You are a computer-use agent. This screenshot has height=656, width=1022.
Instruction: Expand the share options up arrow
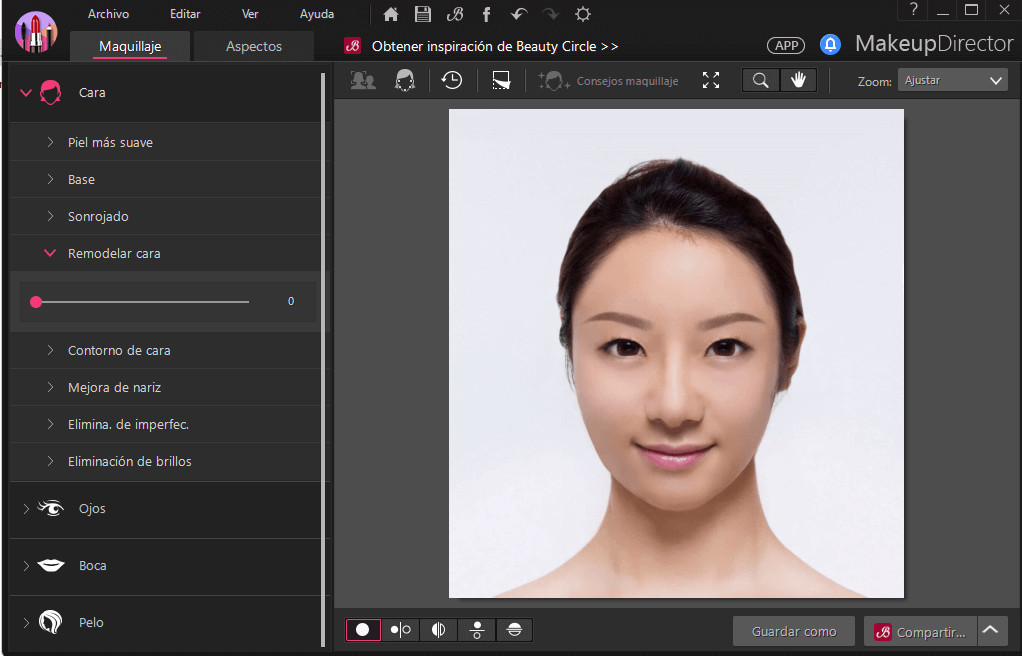coord(992,631)
